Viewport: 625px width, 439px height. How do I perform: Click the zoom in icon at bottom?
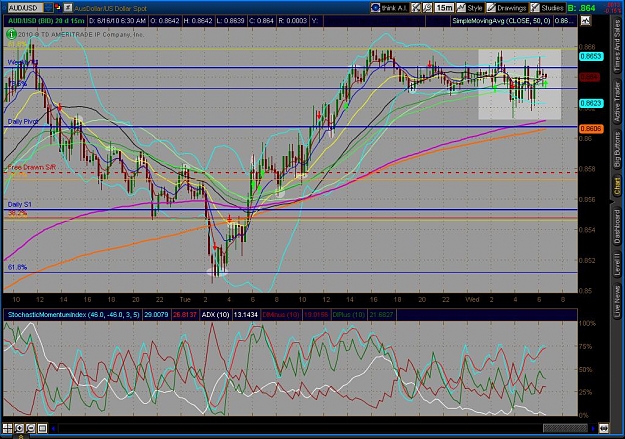(x=19, y=429)
